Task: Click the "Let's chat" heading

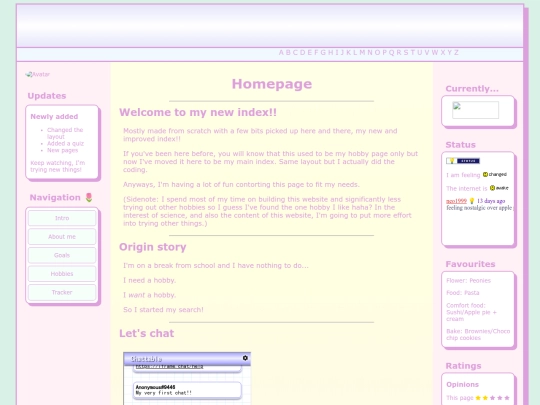Action: point(147,333)
